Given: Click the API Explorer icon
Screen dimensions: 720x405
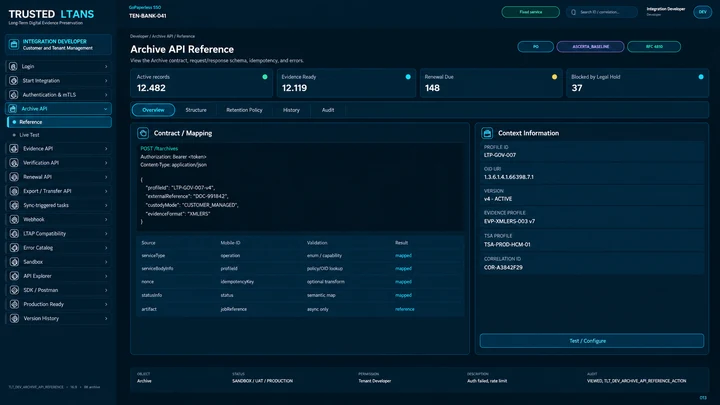Looking at the screenshot, I should [14, 276].
